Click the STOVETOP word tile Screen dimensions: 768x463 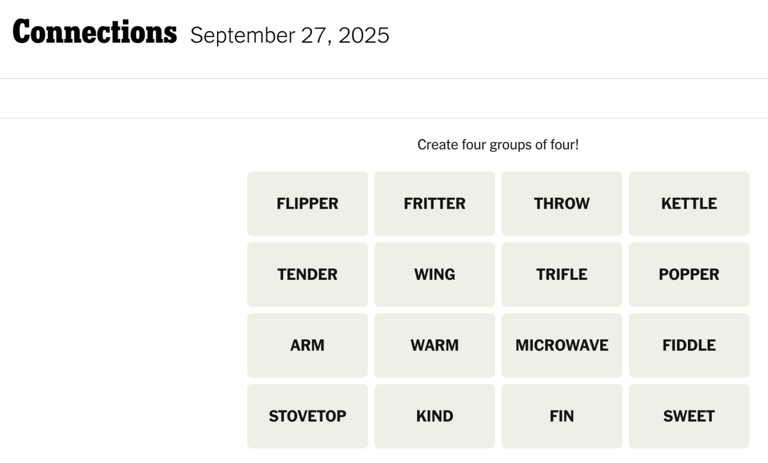[307, 417]
